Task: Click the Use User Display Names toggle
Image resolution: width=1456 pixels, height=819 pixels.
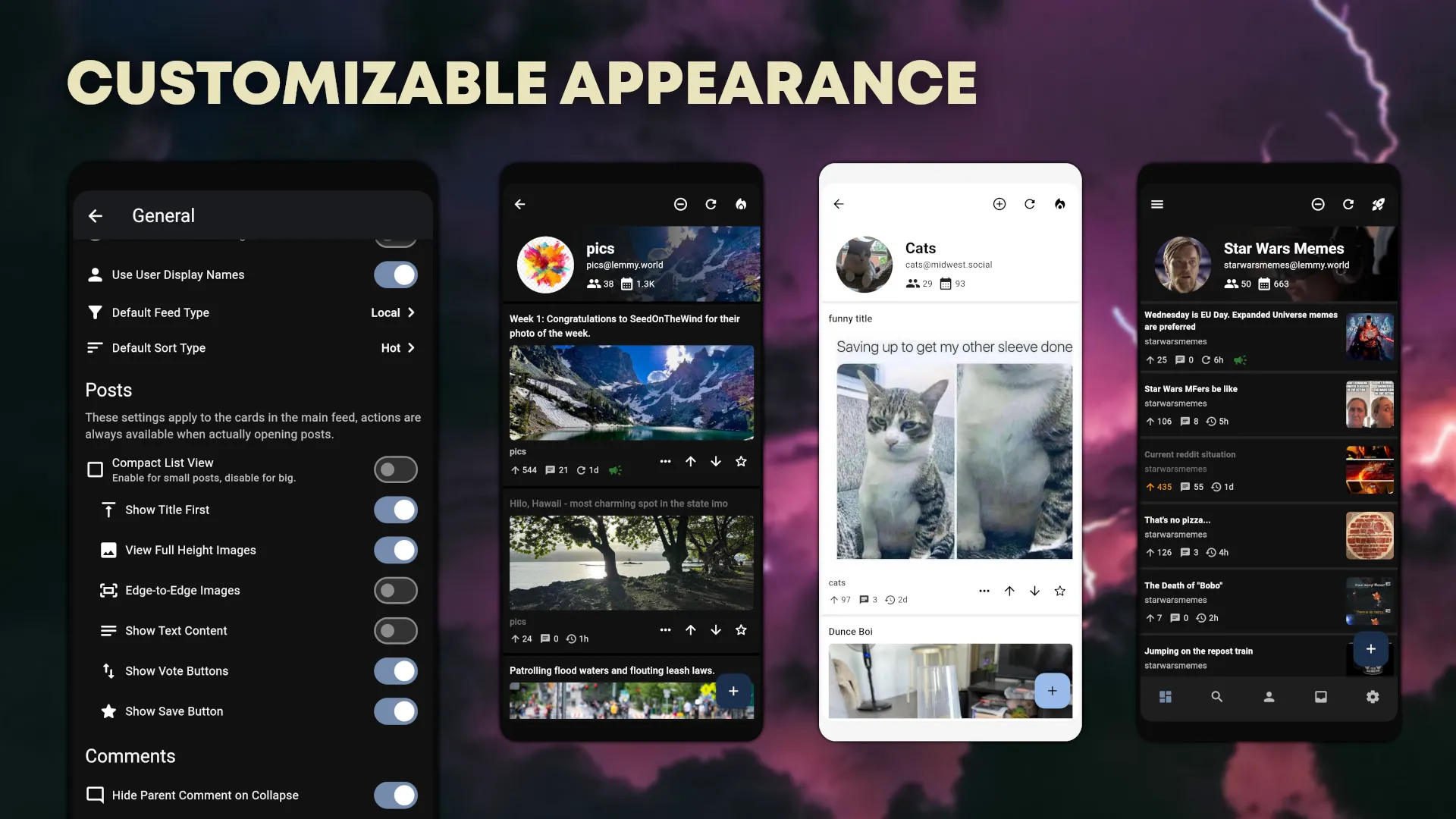Action: click(x=396, y=275)
